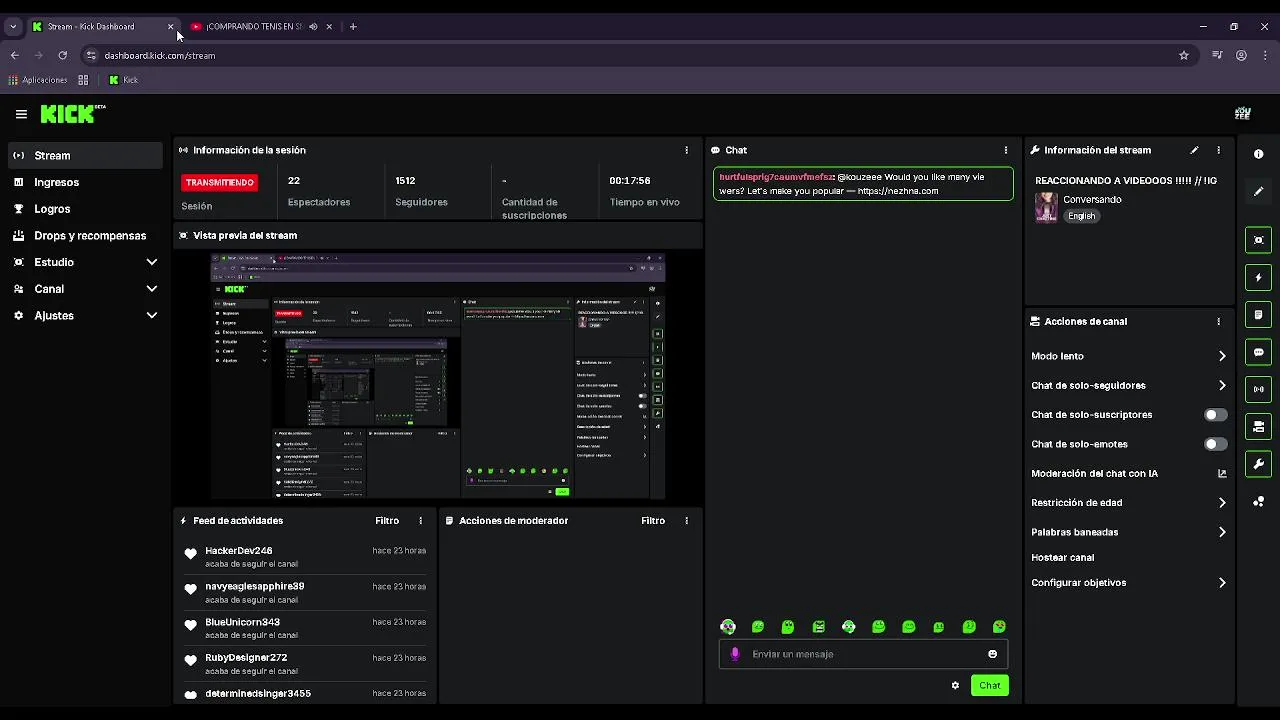This screenshot has width=1280, height=720.
Task: Open Chat de solo-seguidores options arrow
Action: (x=1221, y=385)
